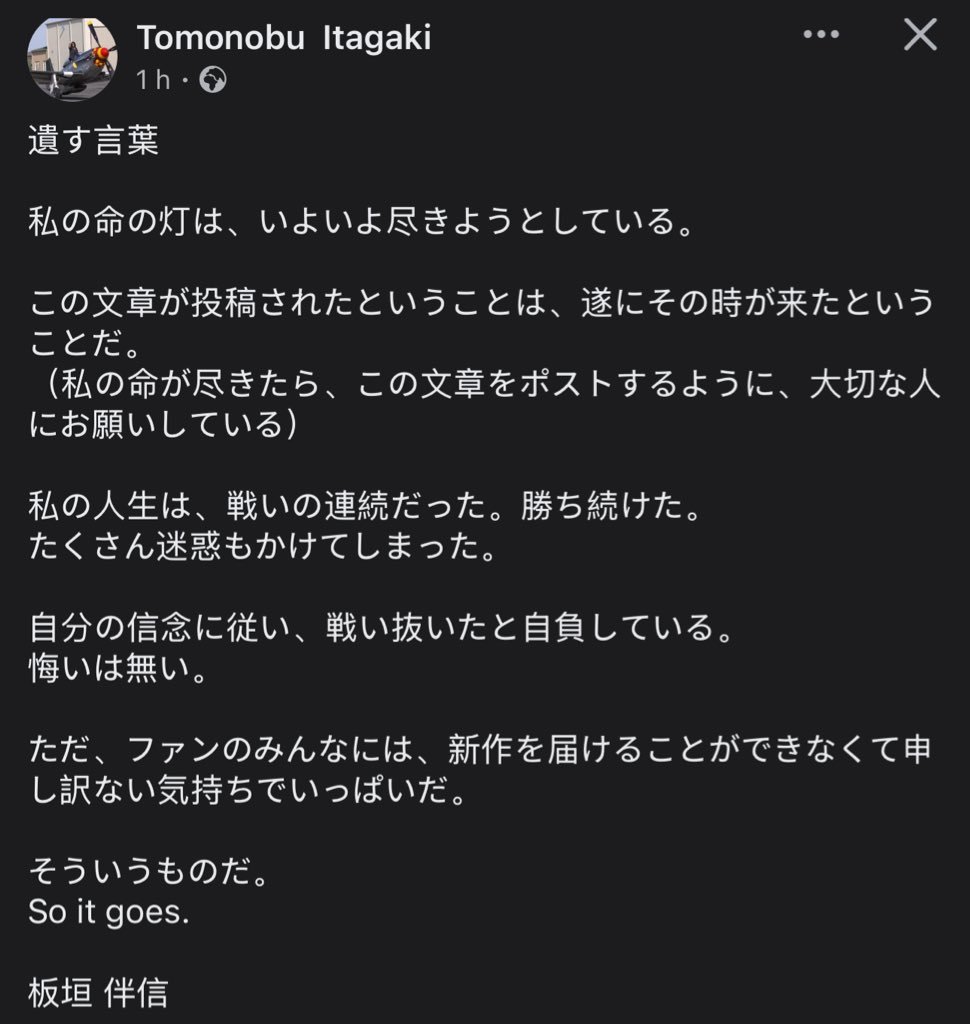Open Tomonobu Itagaki's profile picture
Image resolution: width=970 pixels, height=1024 pixels.
[72, 58]
